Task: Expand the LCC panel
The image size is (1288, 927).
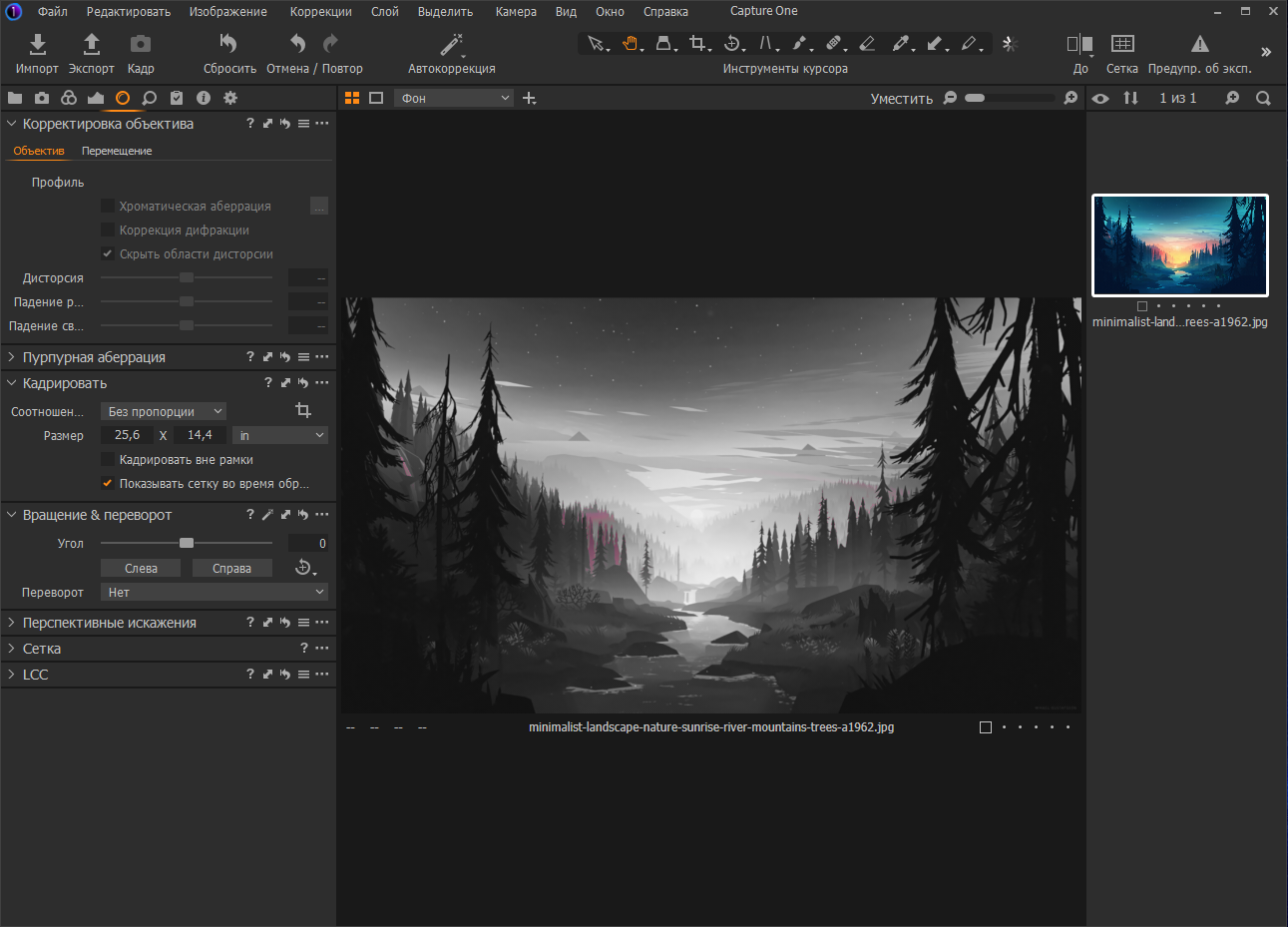Action: pos(12,675)
